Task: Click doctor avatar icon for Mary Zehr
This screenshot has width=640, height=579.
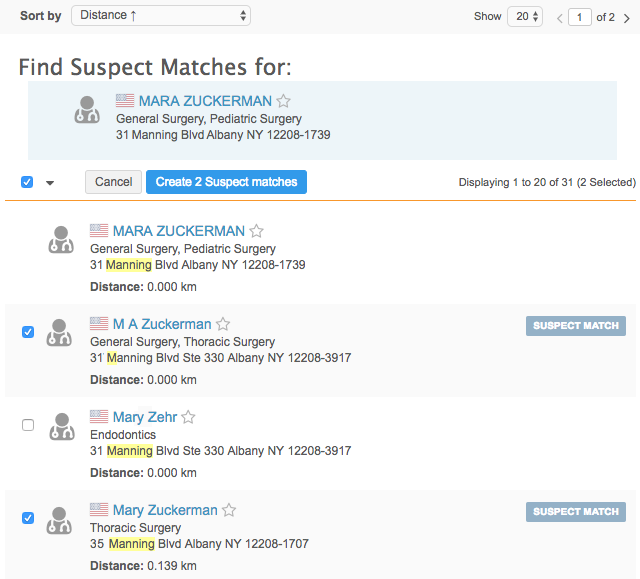Action: coord(60,426)
